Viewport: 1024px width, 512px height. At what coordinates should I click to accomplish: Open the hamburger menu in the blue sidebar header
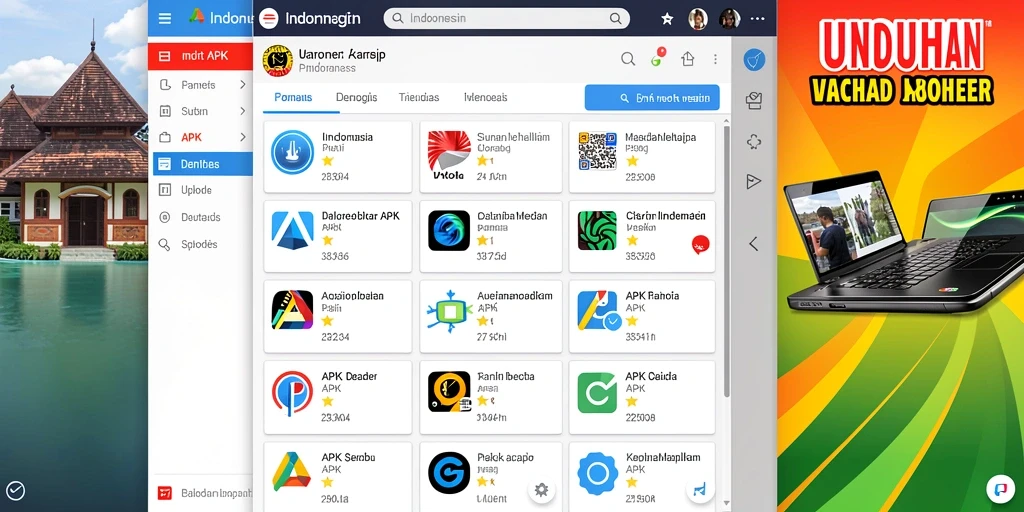[165, 18]
